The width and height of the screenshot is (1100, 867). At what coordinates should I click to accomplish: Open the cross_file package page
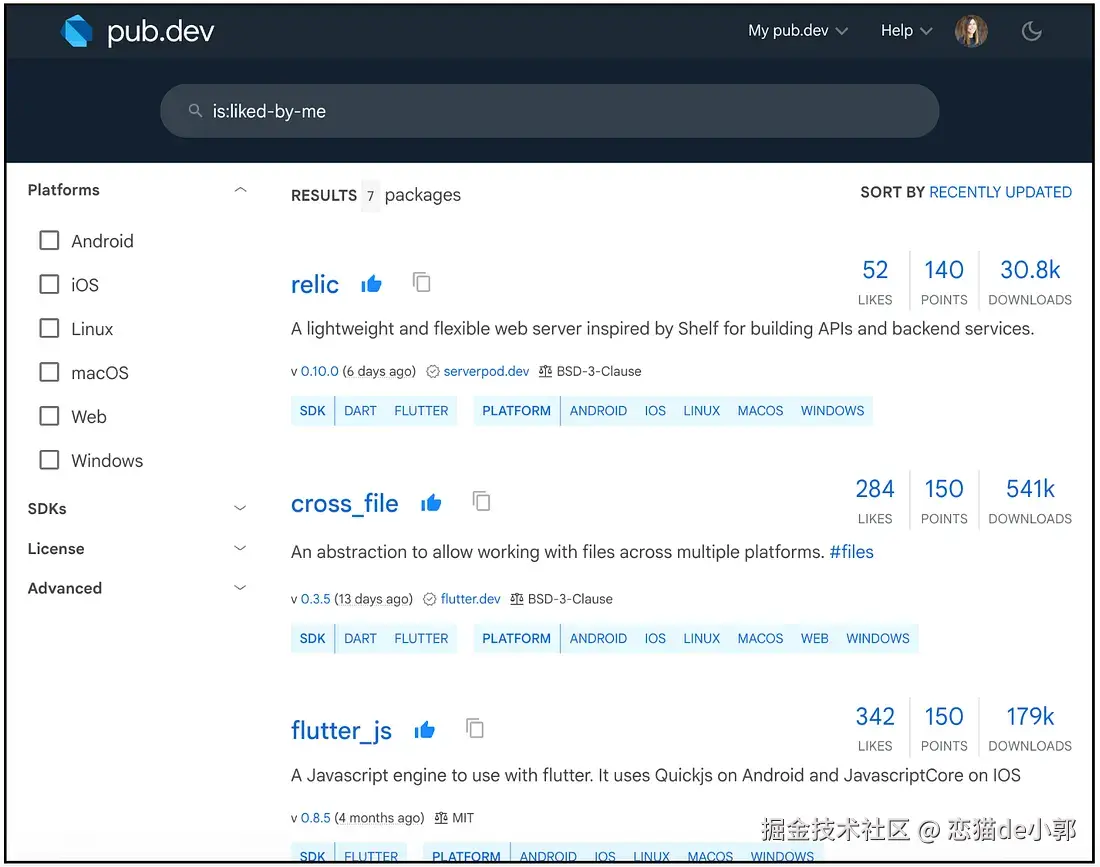click(344, 504)
